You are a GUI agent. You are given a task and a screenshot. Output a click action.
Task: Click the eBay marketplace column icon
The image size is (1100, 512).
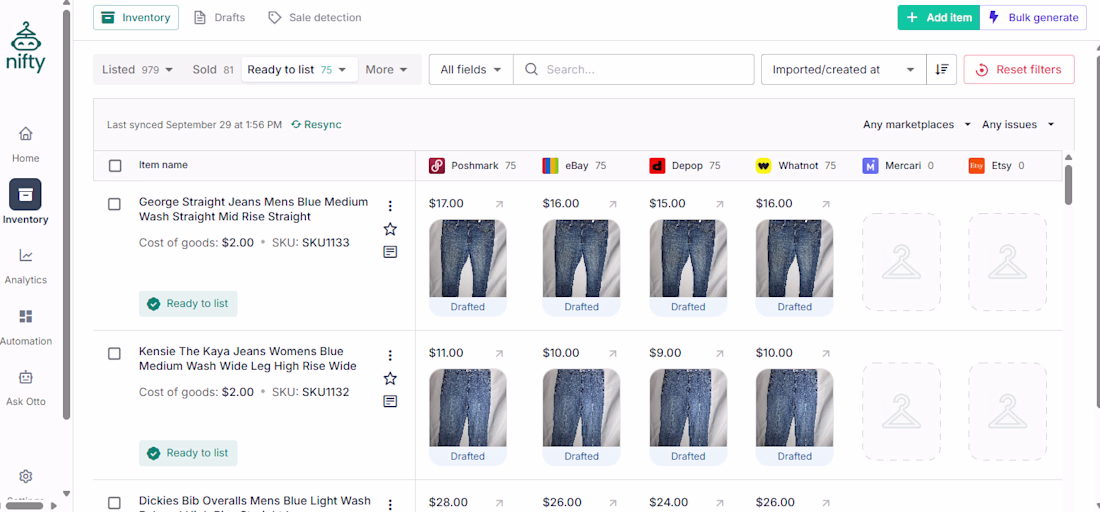coord(550,166)
